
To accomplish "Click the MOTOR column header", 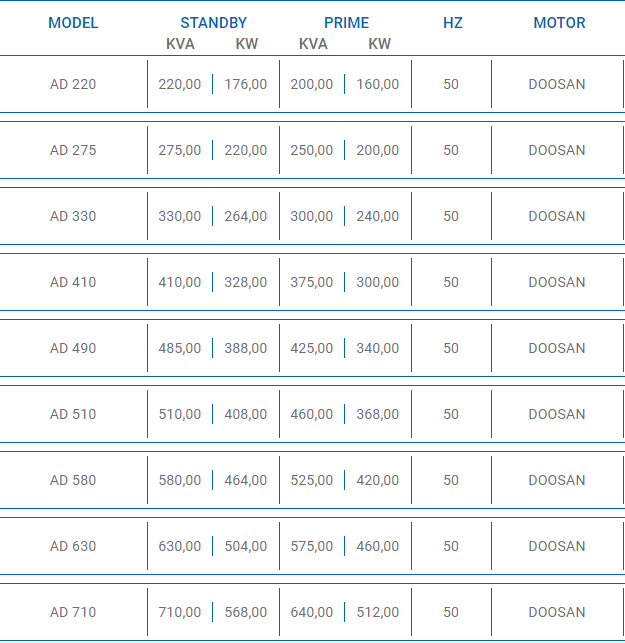I will pyautogui.click(x=559, y=22).
